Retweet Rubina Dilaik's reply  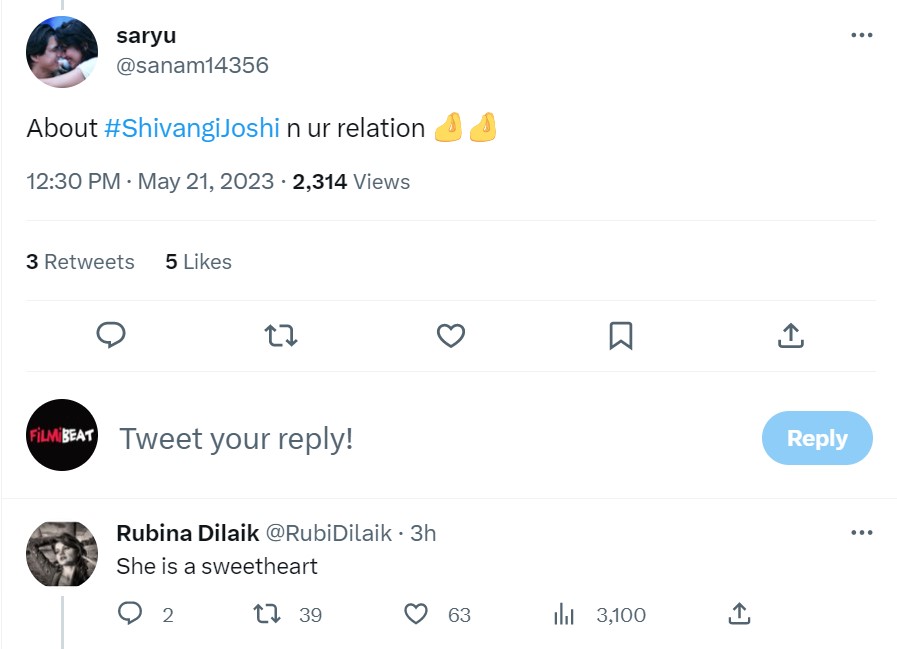click(x=268, y=614)
